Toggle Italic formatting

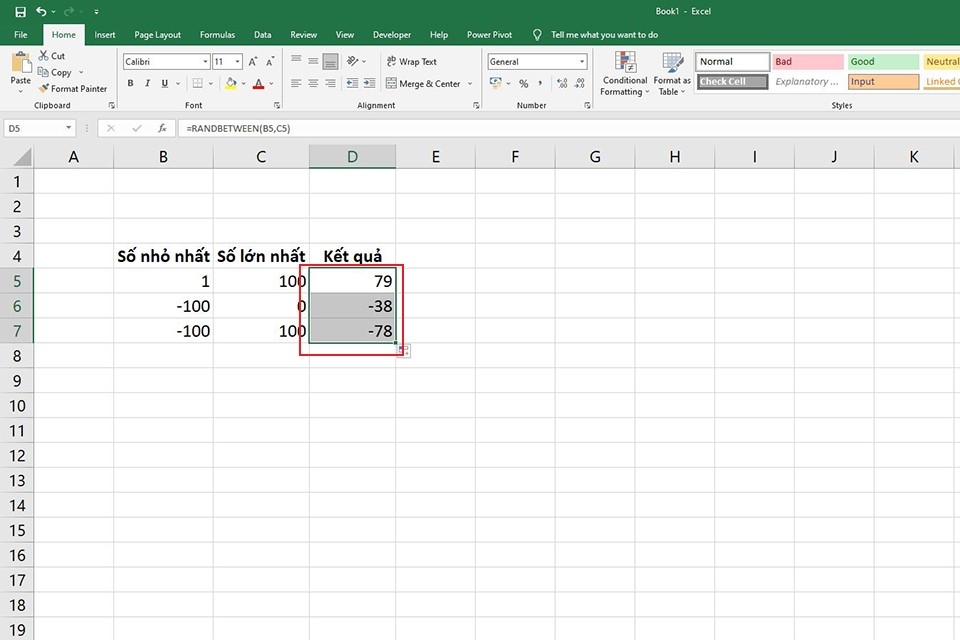point(148,83)
